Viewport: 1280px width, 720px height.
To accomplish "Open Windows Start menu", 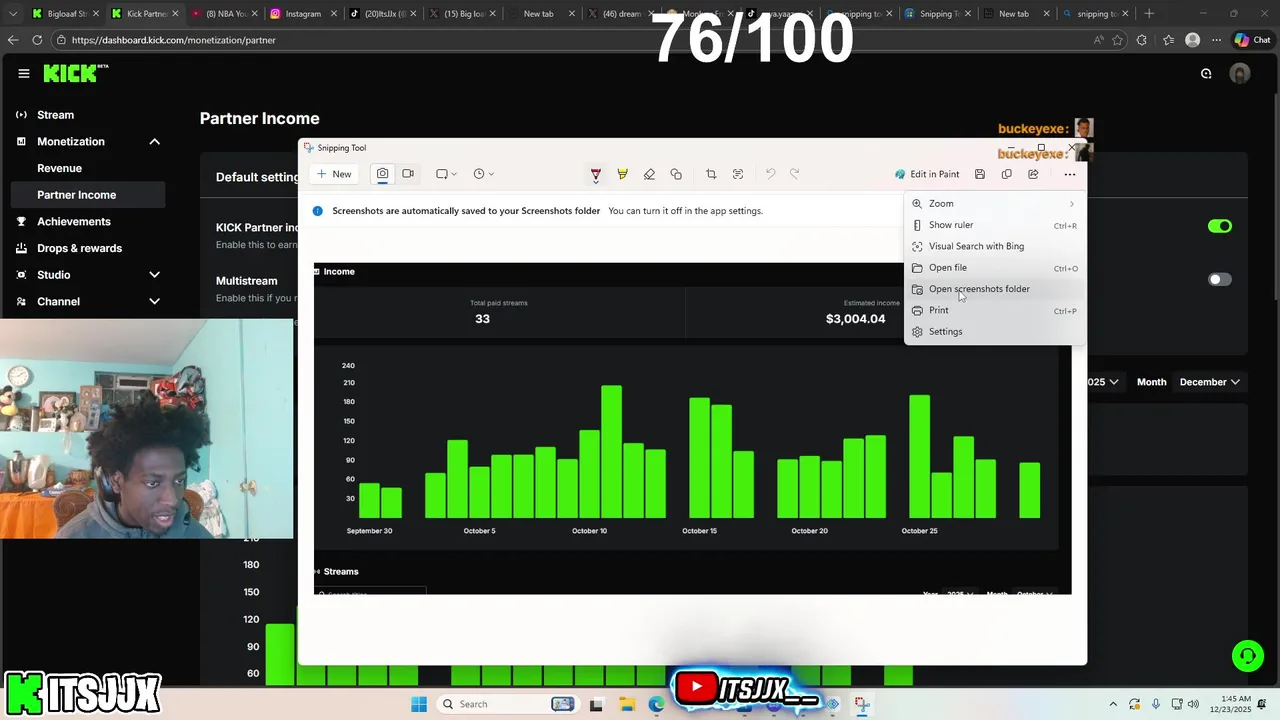I will (418, 704).
